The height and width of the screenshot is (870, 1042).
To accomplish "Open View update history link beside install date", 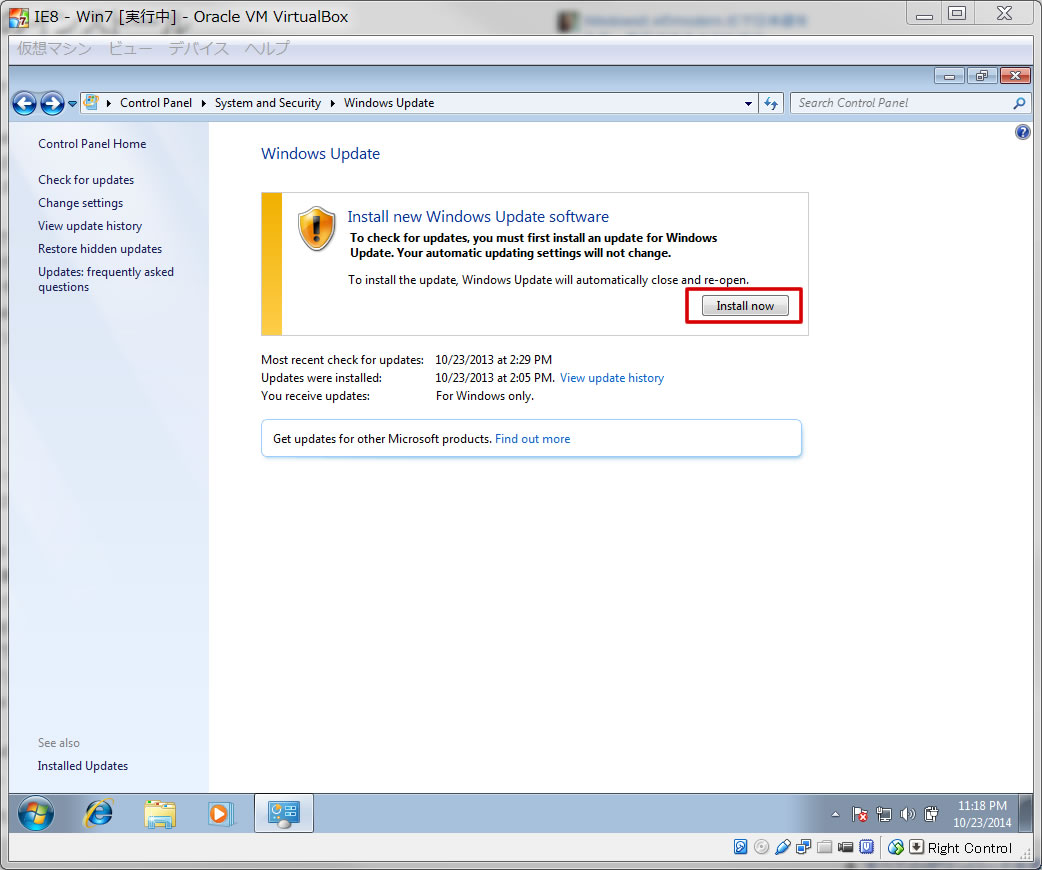I will coord(611,378).
